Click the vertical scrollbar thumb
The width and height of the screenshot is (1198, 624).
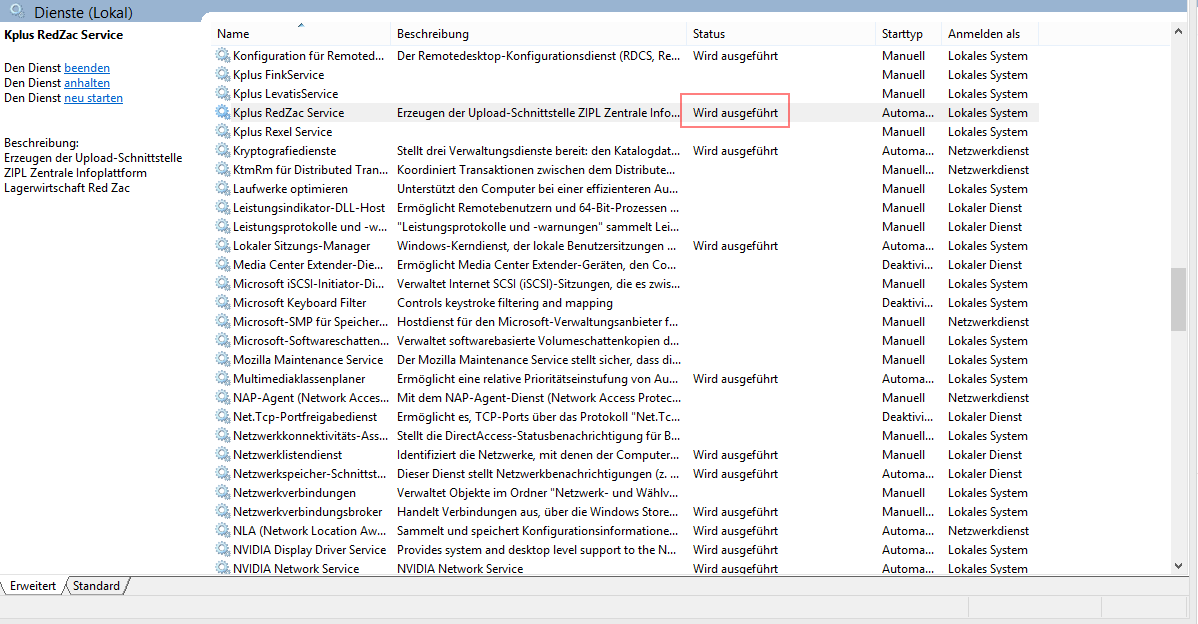pyautogui.click(x=1179, y=298)
